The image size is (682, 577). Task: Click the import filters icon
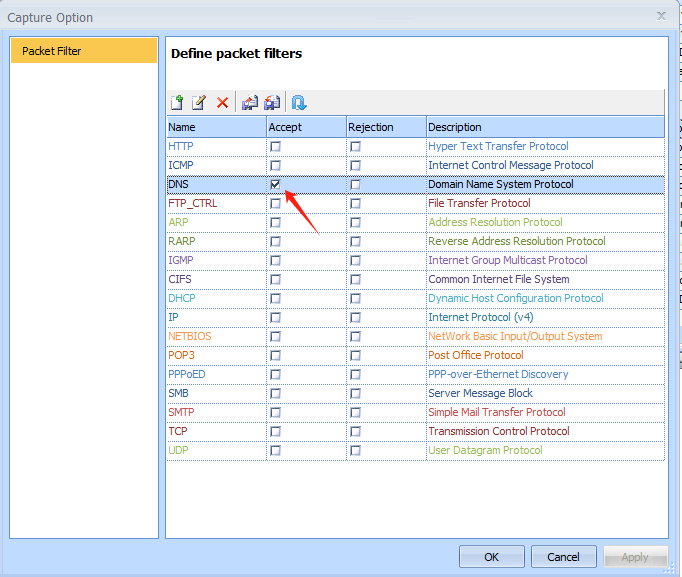tap(272, 103)
